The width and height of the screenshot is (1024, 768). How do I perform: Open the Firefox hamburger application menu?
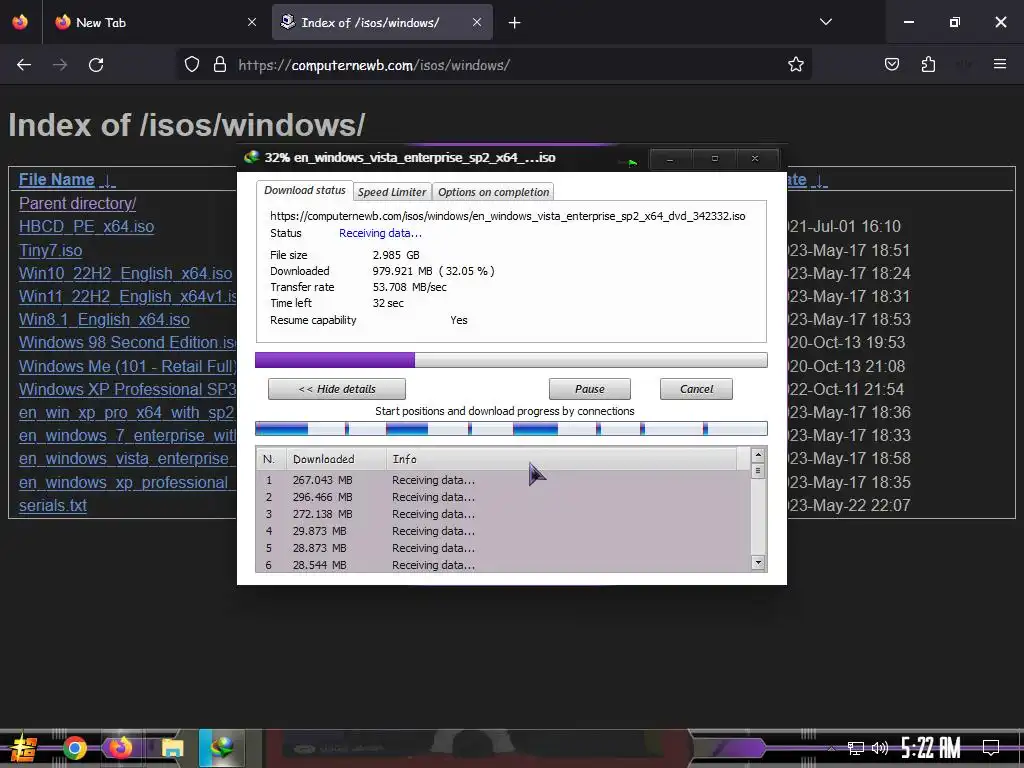click(x=1000, y=65)
